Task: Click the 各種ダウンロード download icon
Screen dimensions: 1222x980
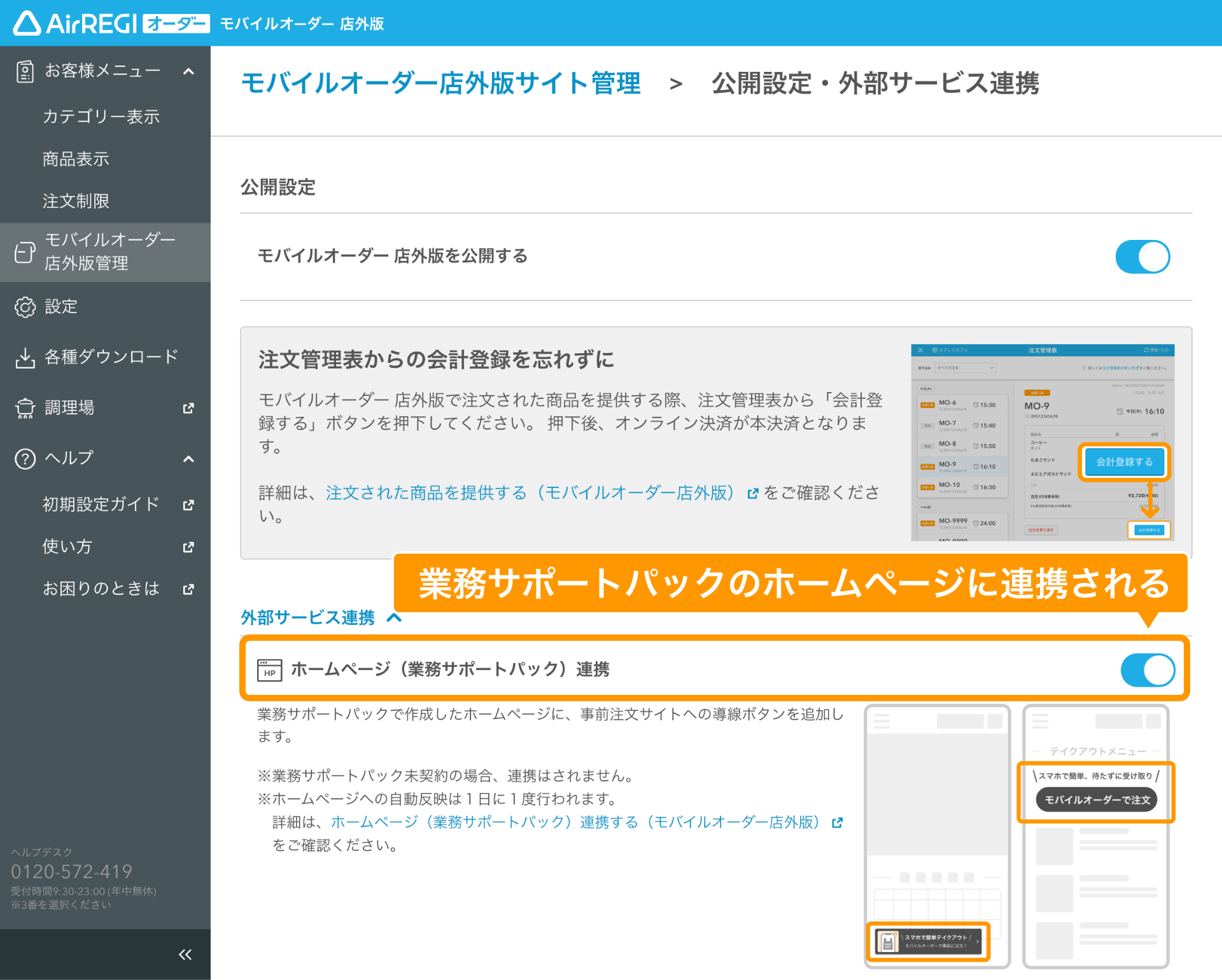Action: (25, 358)
